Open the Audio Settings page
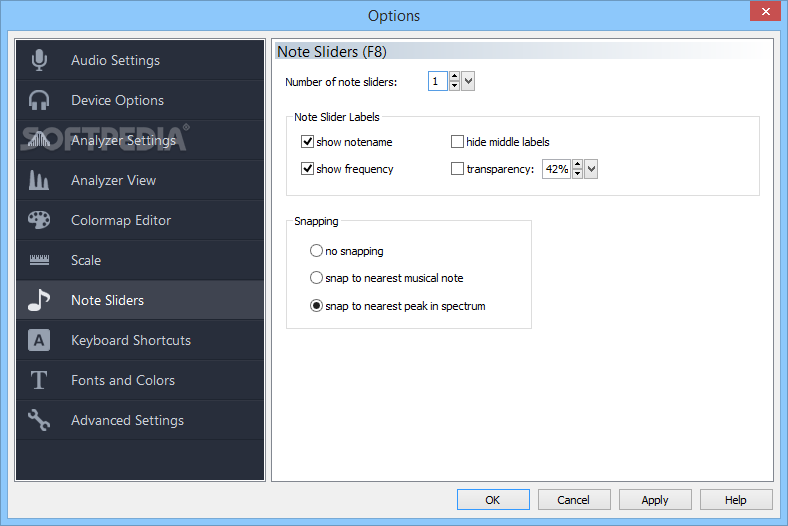The width and height of the screenshot is (788, 526). click(x=140, y=60)
